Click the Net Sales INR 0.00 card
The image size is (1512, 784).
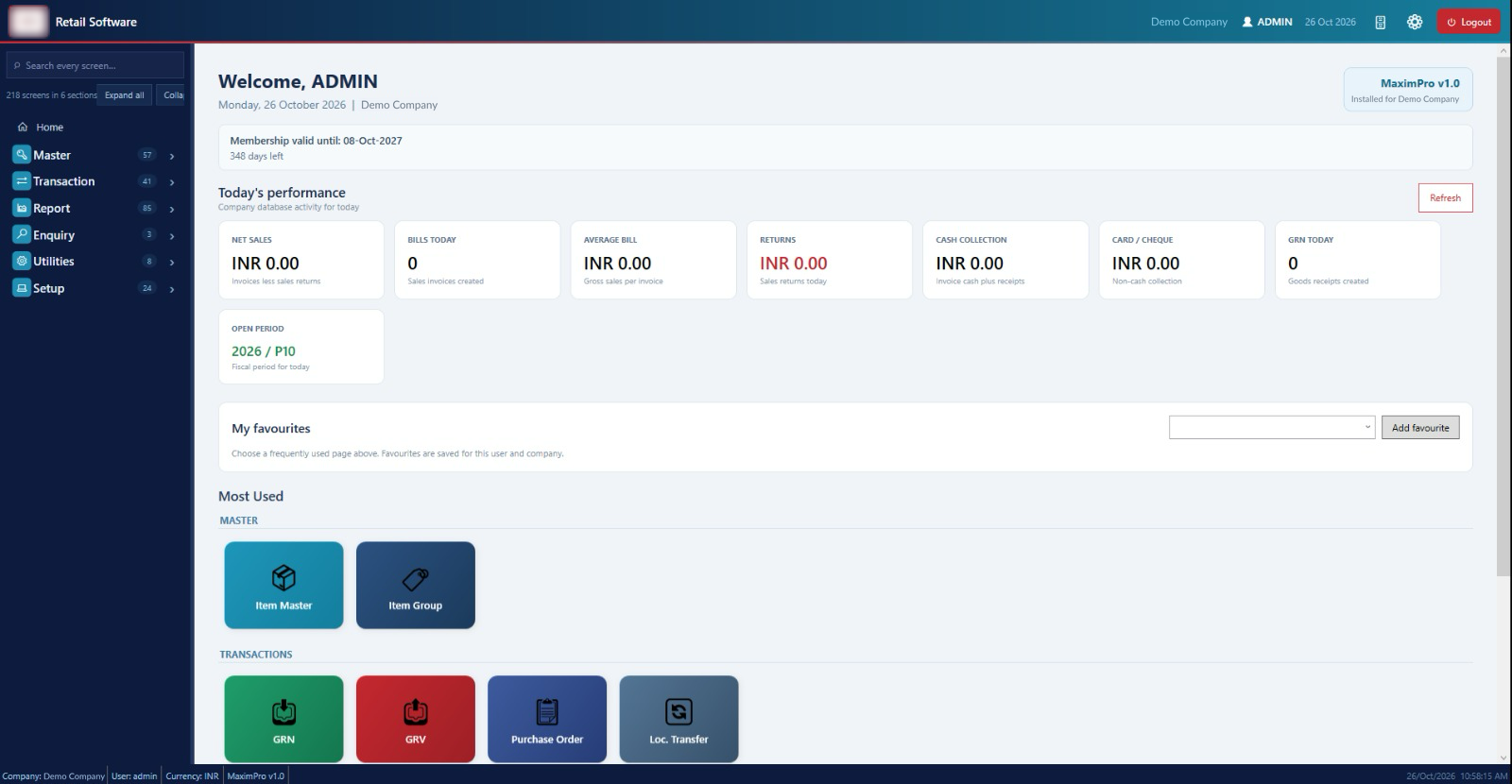pos(301,260)
